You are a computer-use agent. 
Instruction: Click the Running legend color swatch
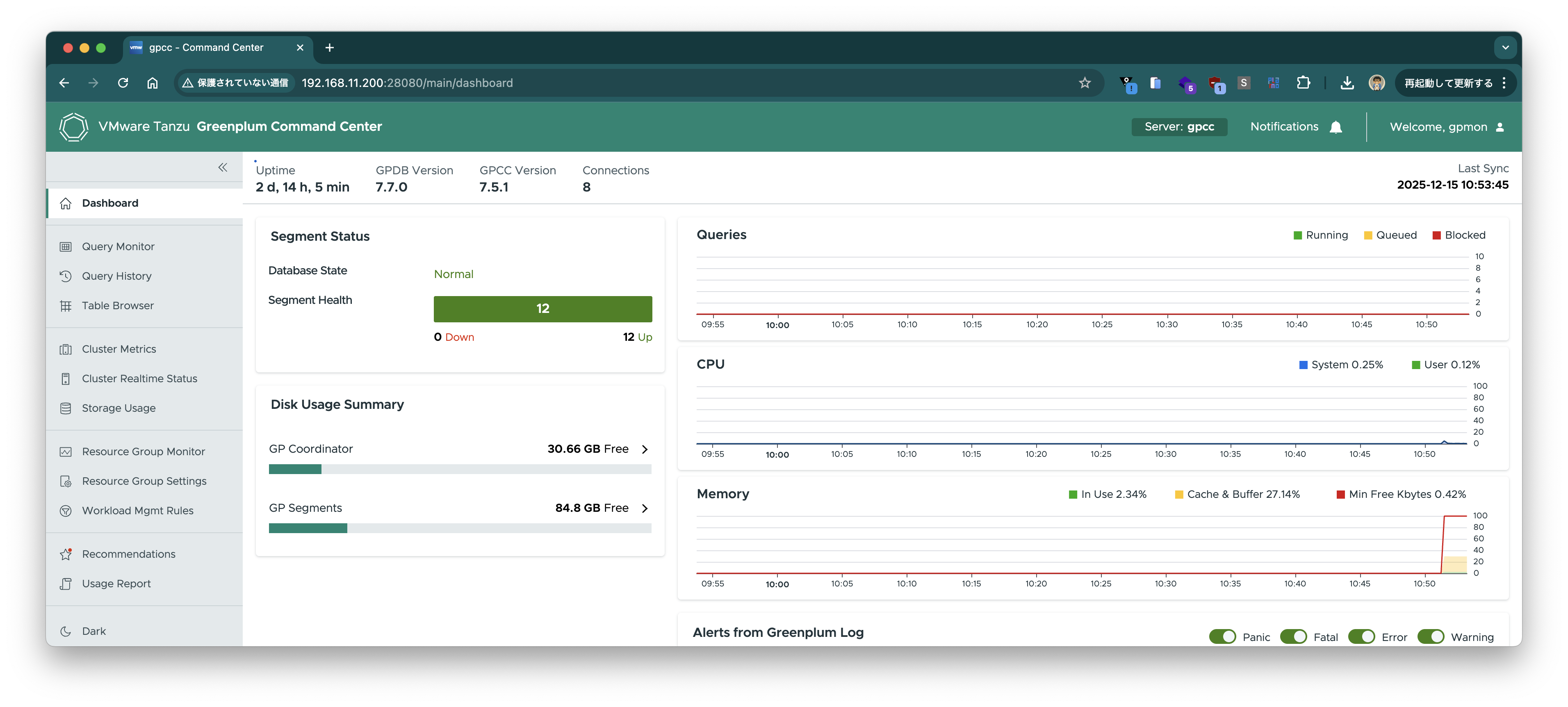(1298, 236)
